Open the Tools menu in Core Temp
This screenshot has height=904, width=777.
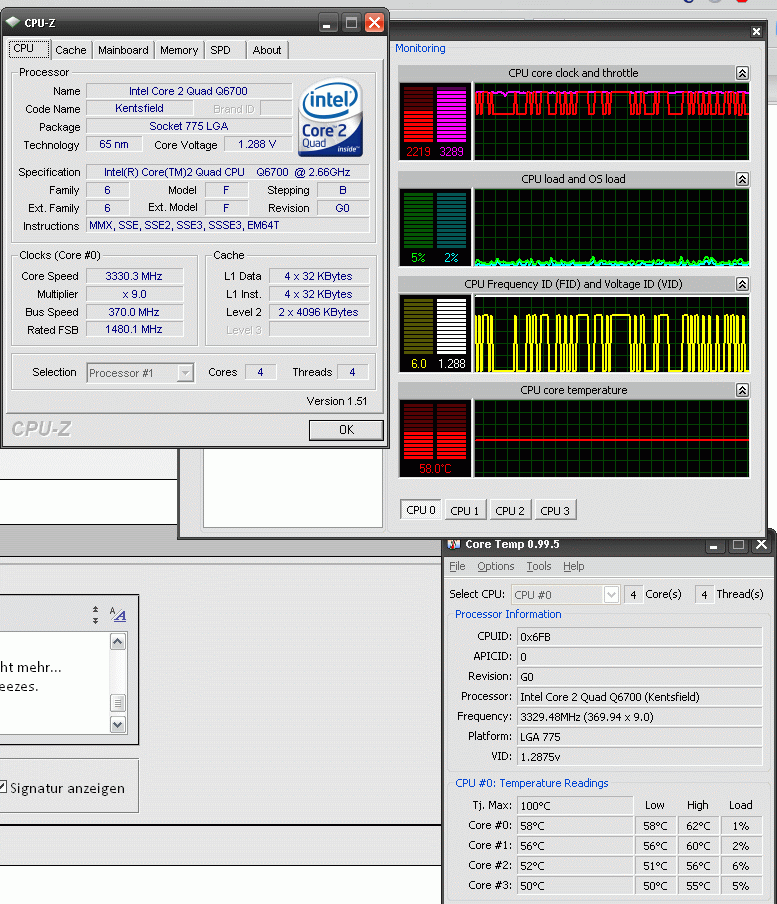tap(539, 566)
